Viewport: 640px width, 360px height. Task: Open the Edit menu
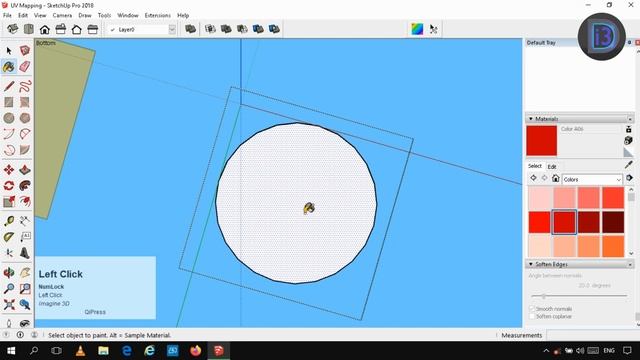23,15
